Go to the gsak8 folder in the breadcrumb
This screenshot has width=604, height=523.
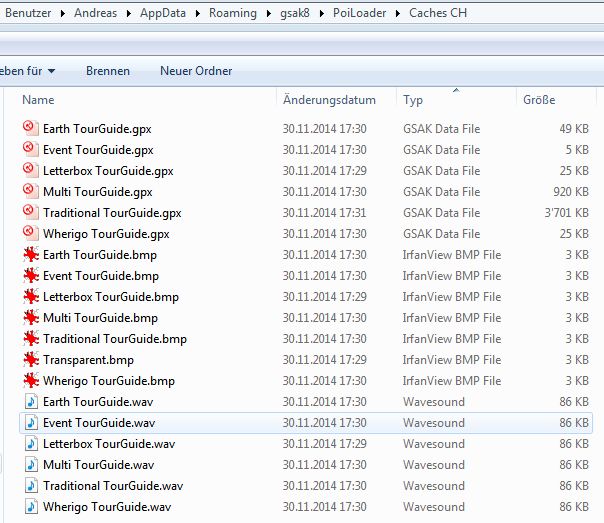click(295, 13)
